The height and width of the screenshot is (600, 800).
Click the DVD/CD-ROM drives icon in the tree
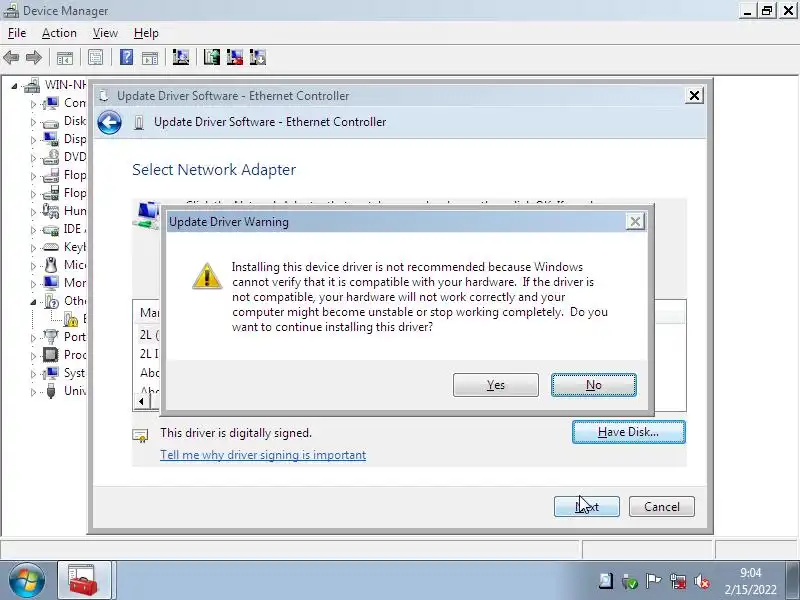[51, 157]
